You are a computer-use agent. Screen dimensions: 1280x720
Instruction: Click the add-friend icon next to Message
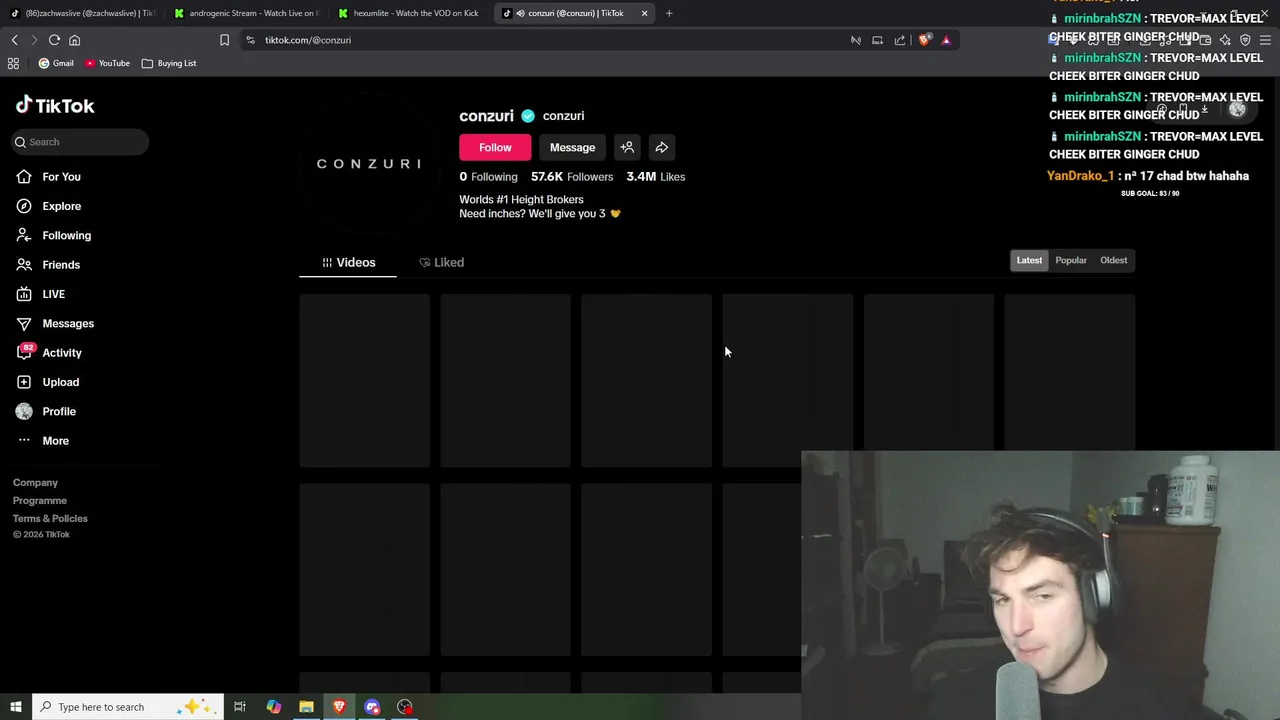(627, 148)
